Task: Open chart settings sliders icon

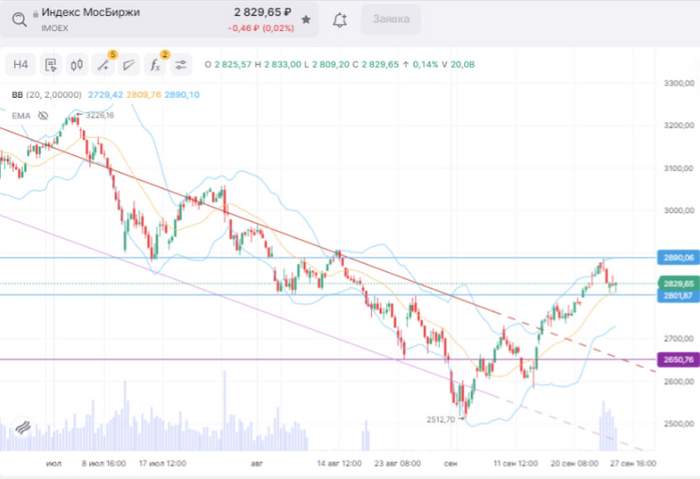Action: [181, 65]
